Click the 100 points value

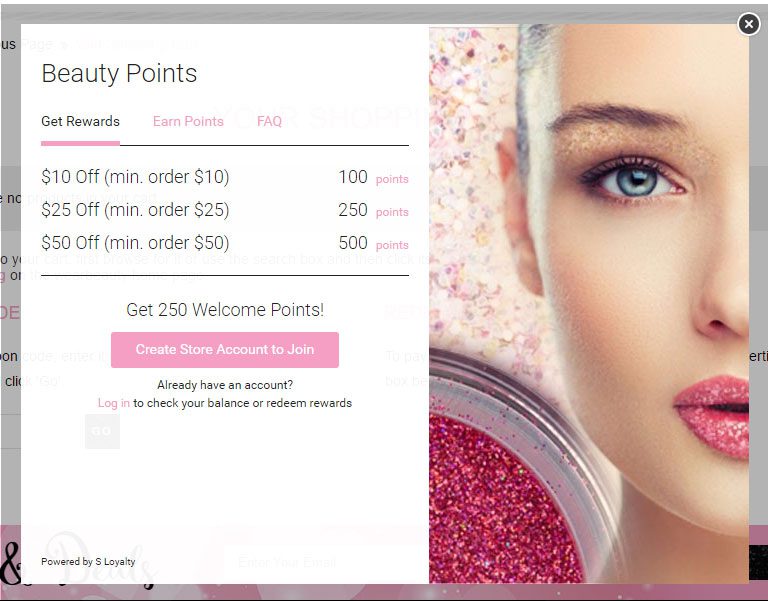coord(373,177)
